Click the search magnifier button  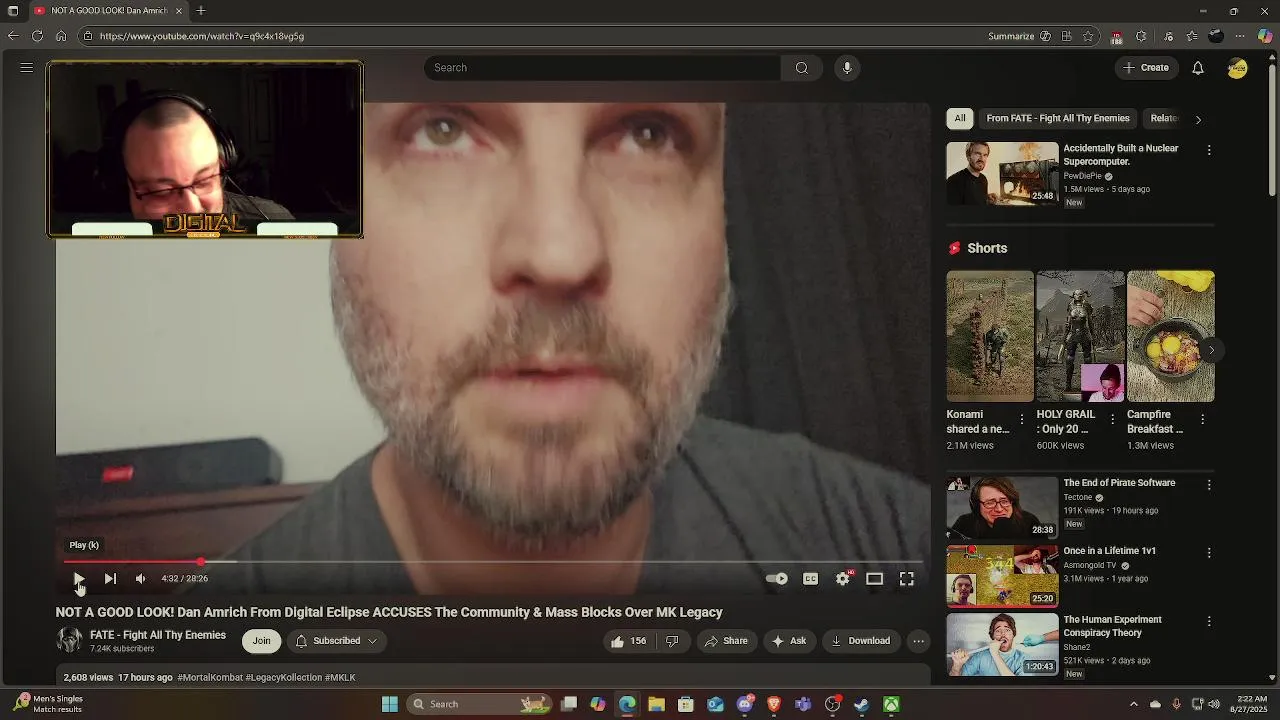coord(801,68)
